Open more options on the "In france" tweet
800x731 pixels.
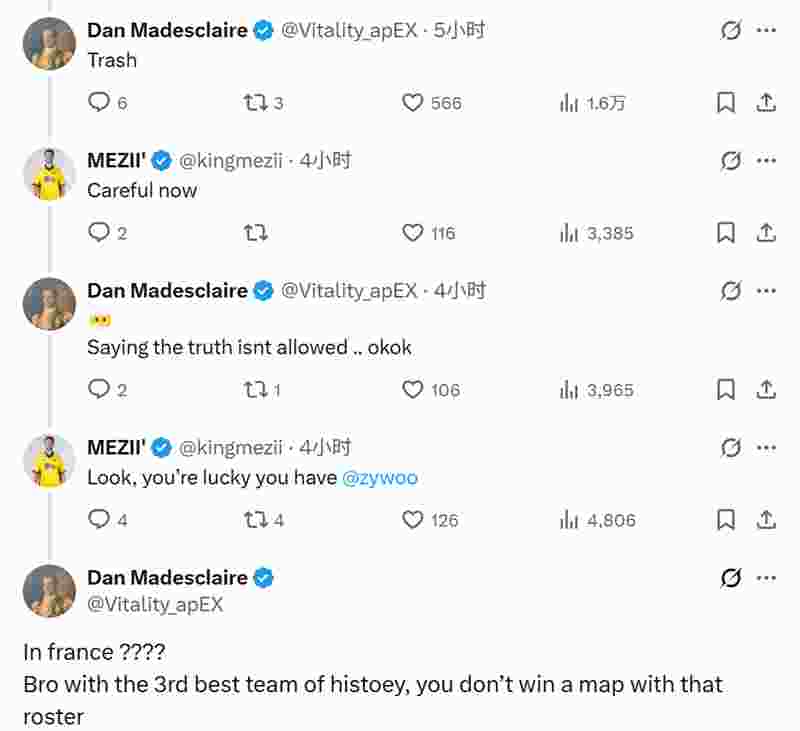point(766,578)
